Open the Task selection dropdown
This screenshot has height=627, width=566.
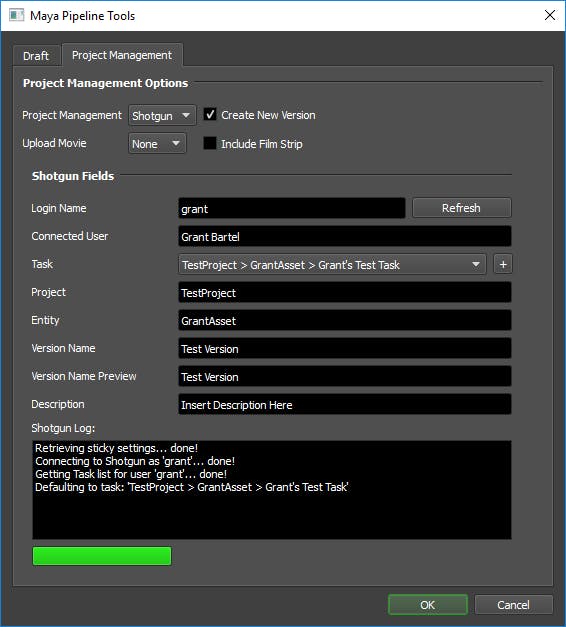[x=332, y=264]
